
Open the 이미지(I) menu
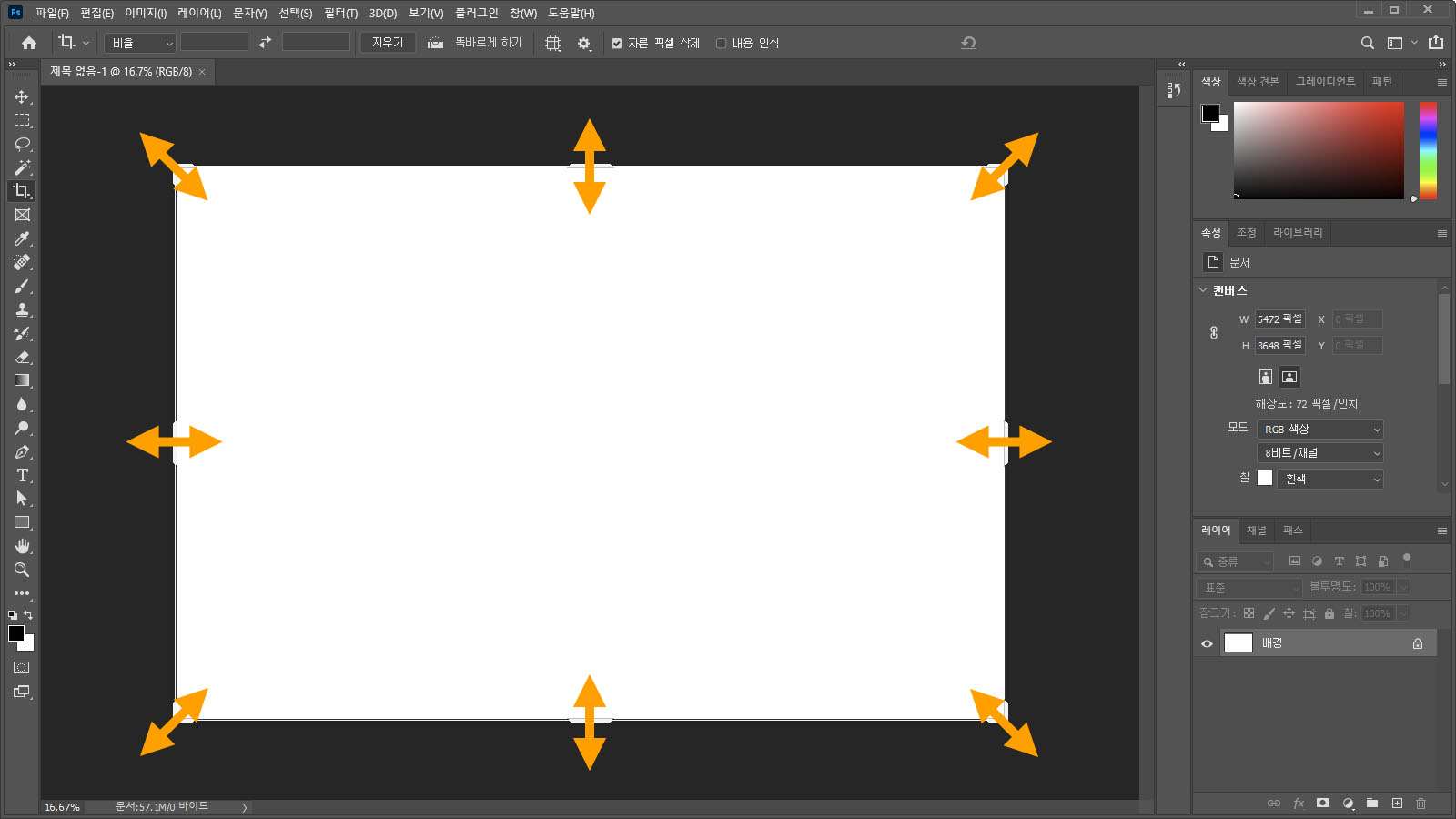click(x=146, y=13)
